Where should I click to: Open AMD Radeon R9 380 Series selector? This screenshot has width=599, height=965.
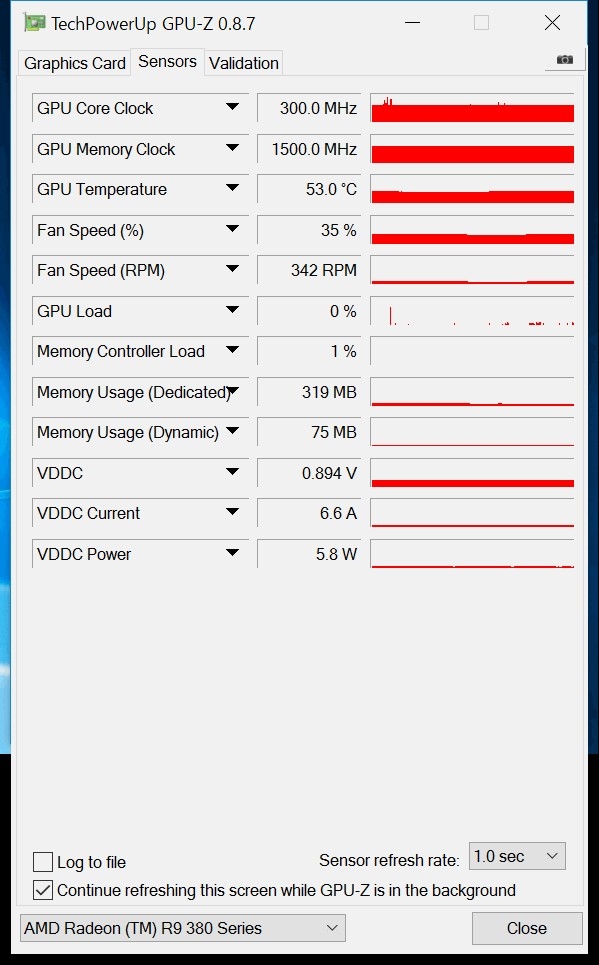pos(183,928)
